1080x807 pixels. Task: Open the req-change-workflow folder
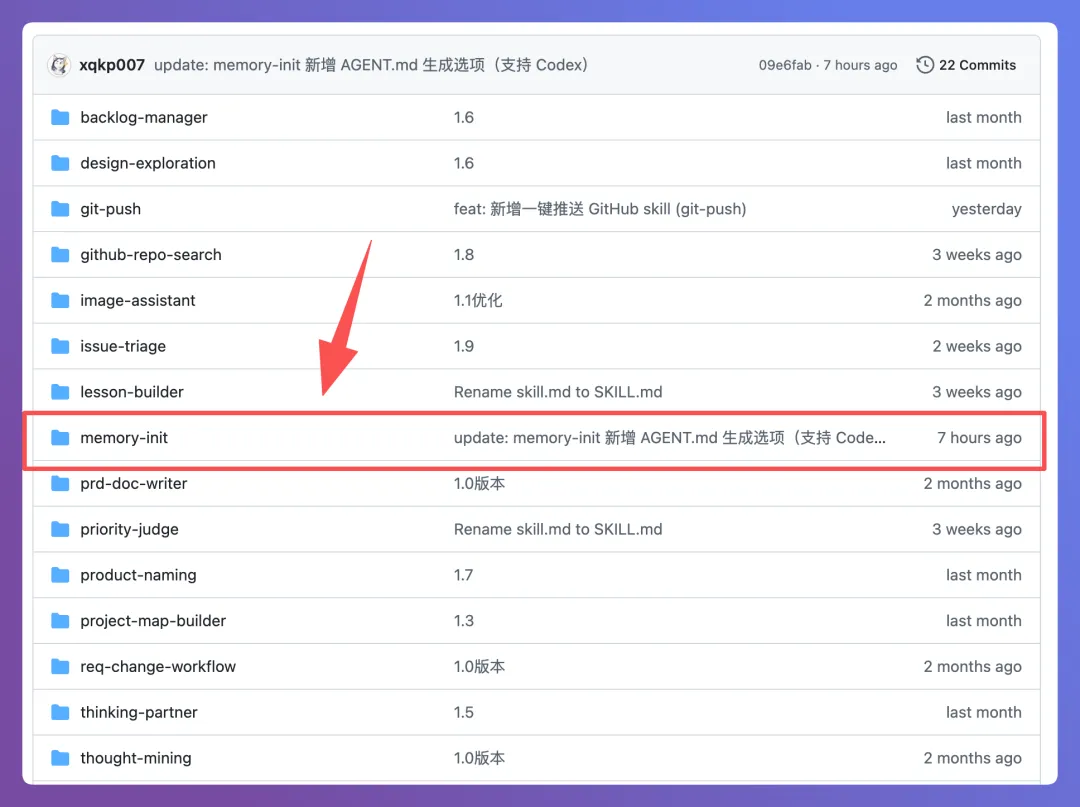click(158, 667)
